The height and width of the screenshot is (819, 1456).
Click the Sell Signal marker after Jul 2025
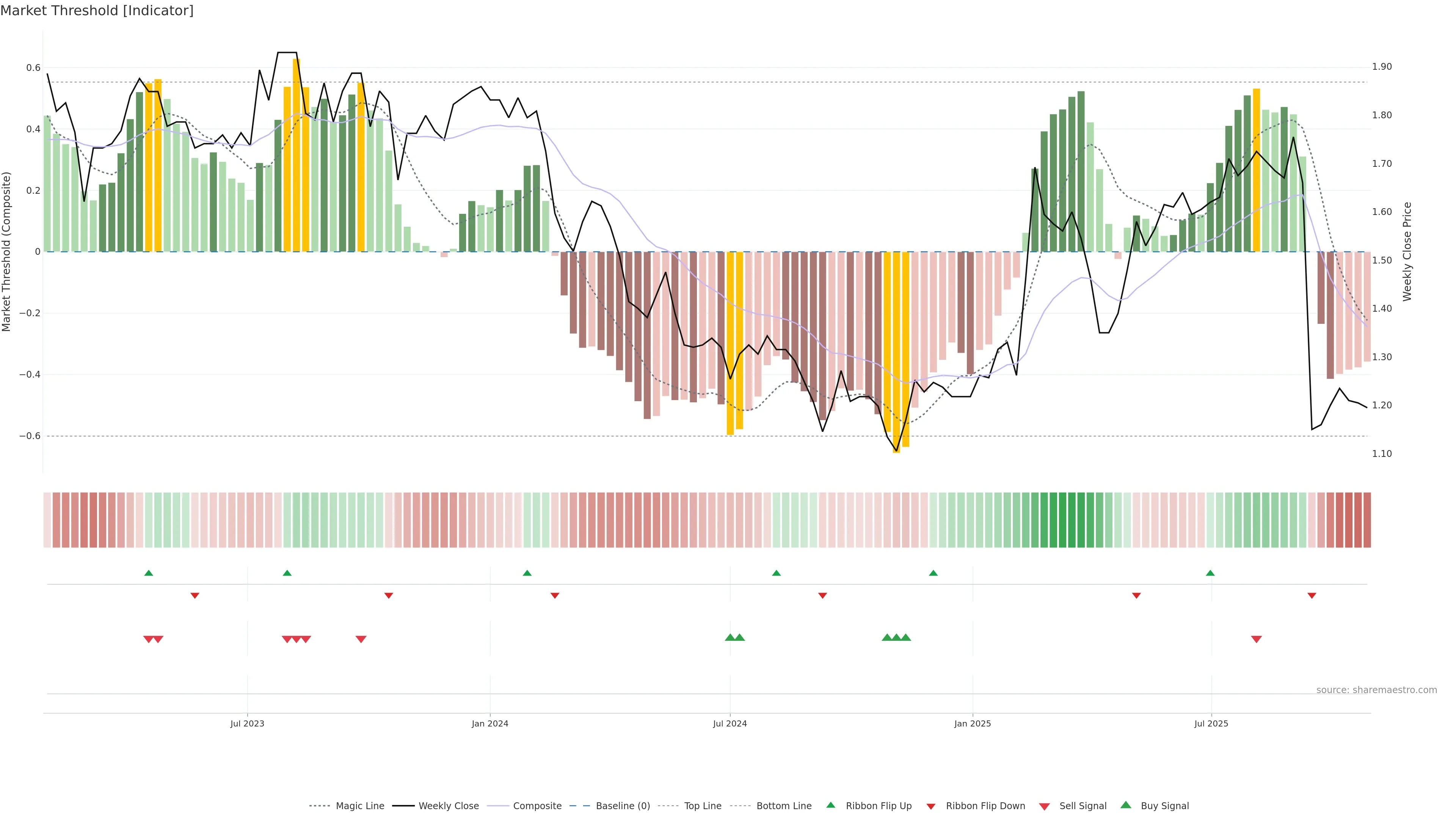[x=1257, y=639]
